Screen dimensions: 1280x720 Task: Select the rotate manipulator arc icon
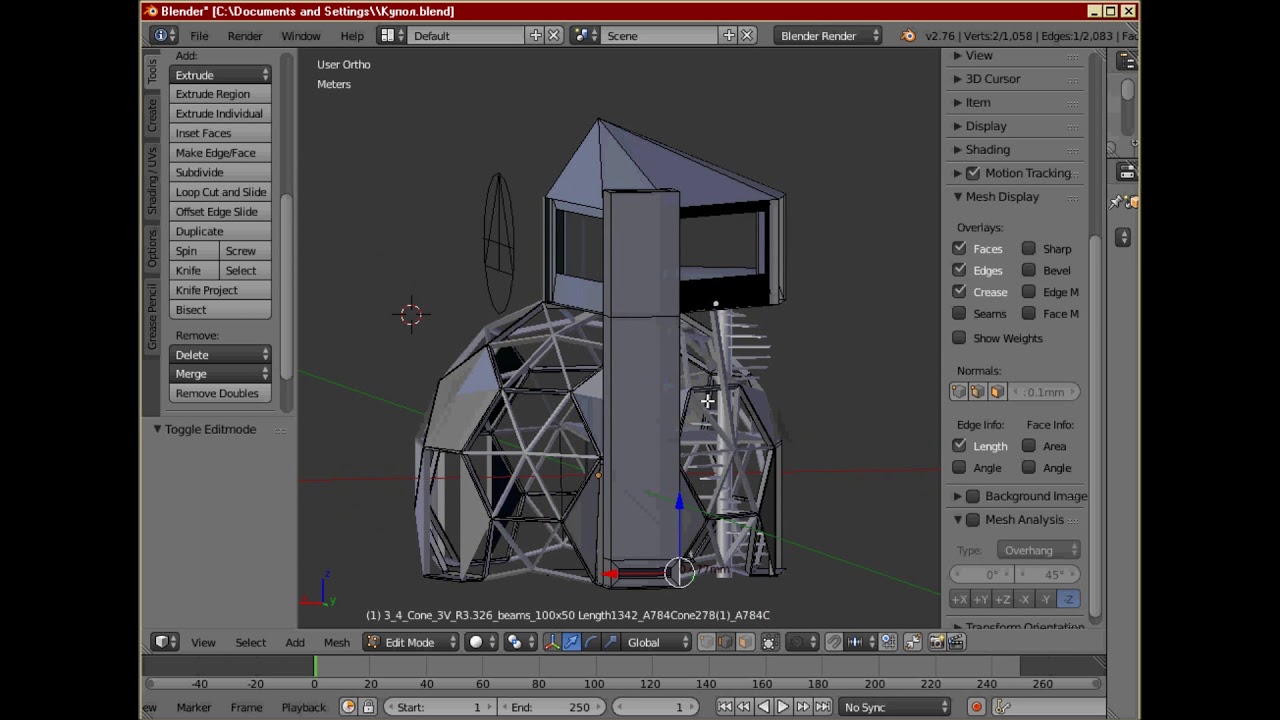coord(591,642)
